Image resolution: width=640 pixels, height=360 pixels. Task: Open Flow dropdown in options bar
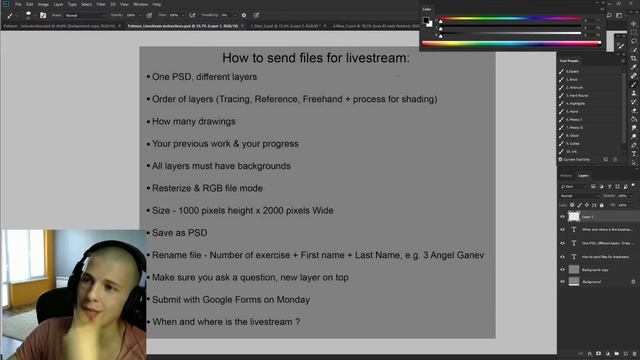(x=183, y=15)
